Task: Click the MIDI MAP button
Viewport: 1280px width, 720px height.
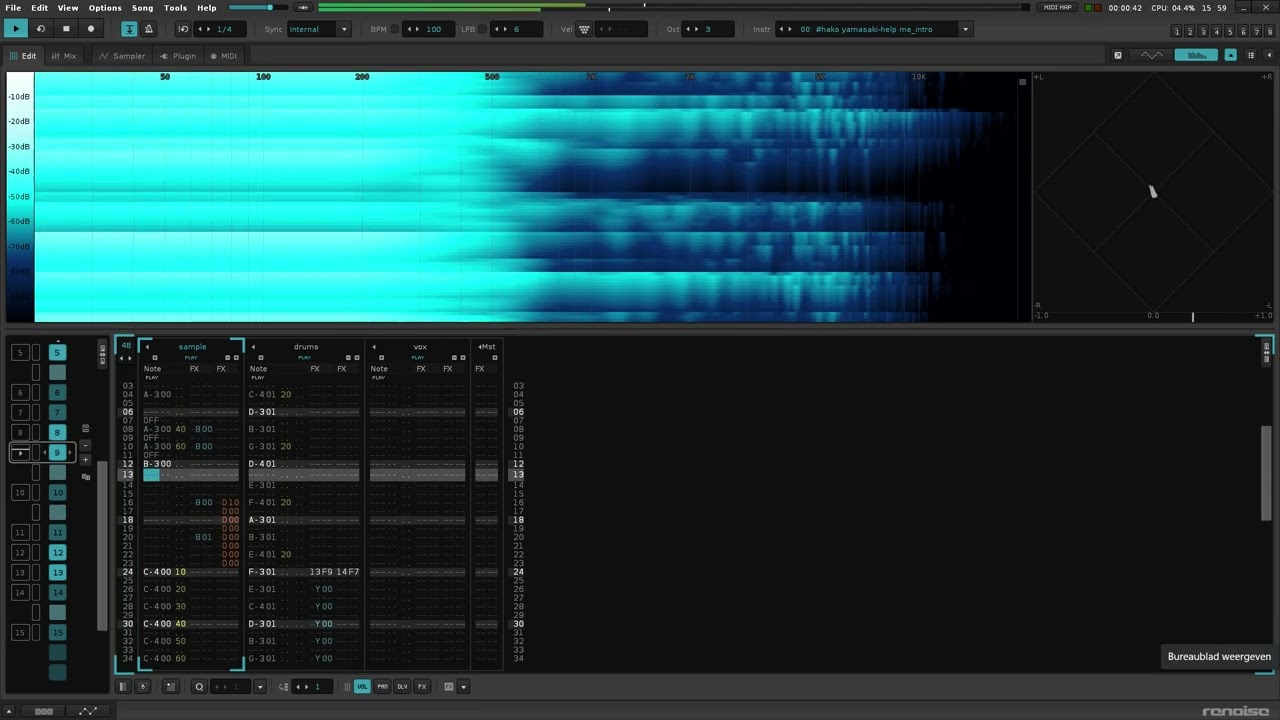Action: 1057,8
